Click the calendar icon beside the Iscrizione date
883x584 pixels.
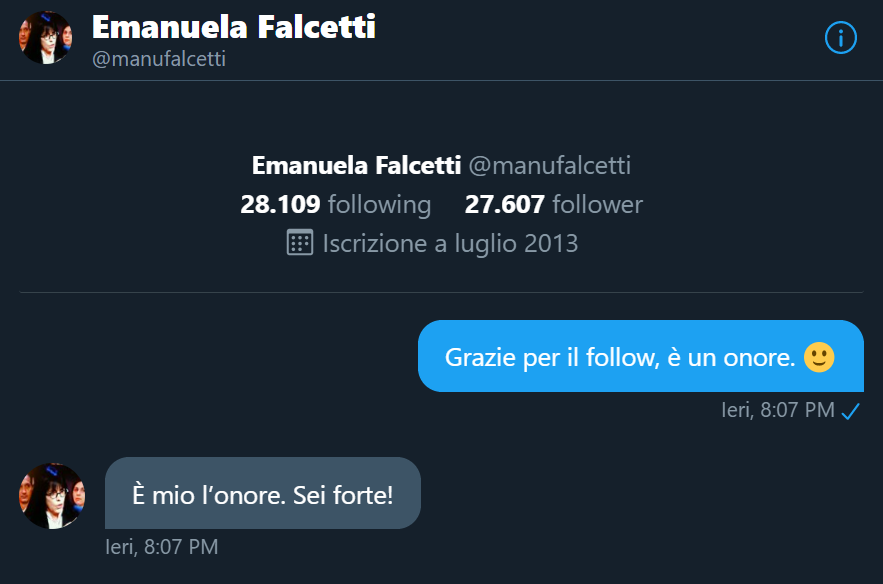pyautogui.click(x=300, y=243)
